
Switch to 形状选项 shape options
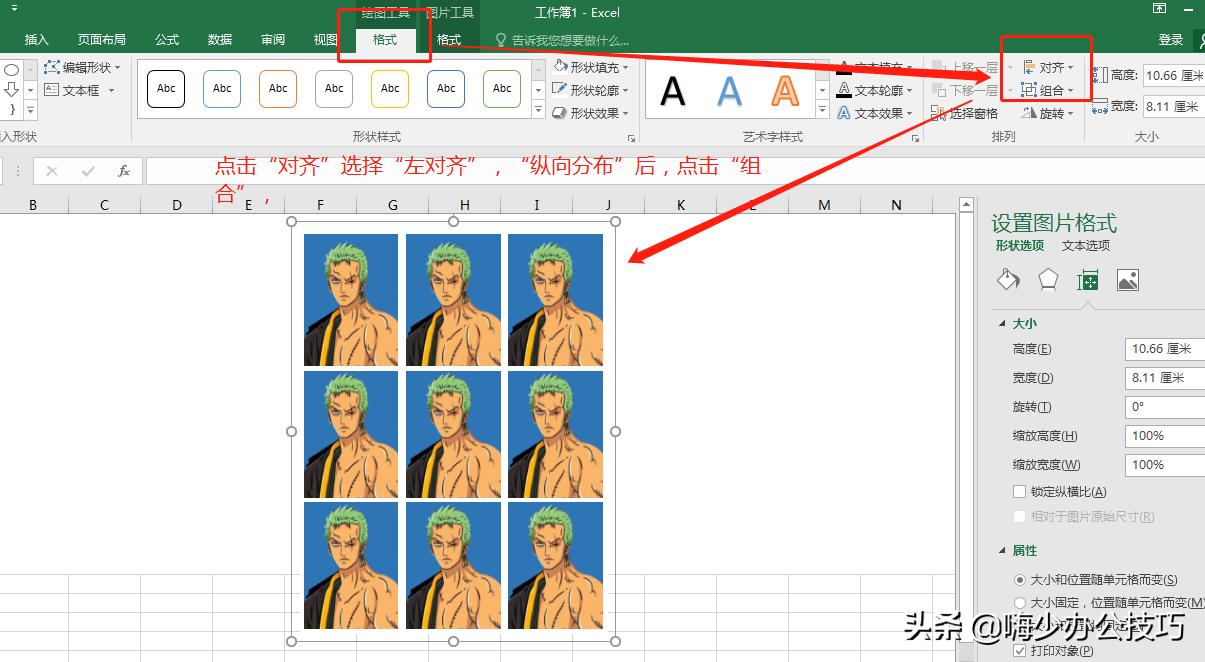[x=1019, y=245]
